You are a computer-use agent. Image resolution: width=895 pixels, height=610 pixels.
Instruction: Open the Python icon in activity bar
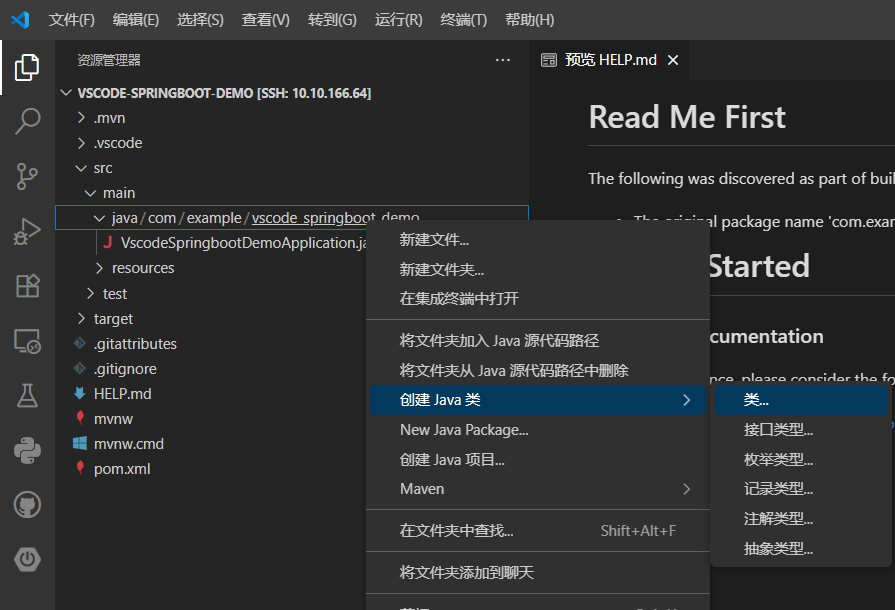[27, 450]
